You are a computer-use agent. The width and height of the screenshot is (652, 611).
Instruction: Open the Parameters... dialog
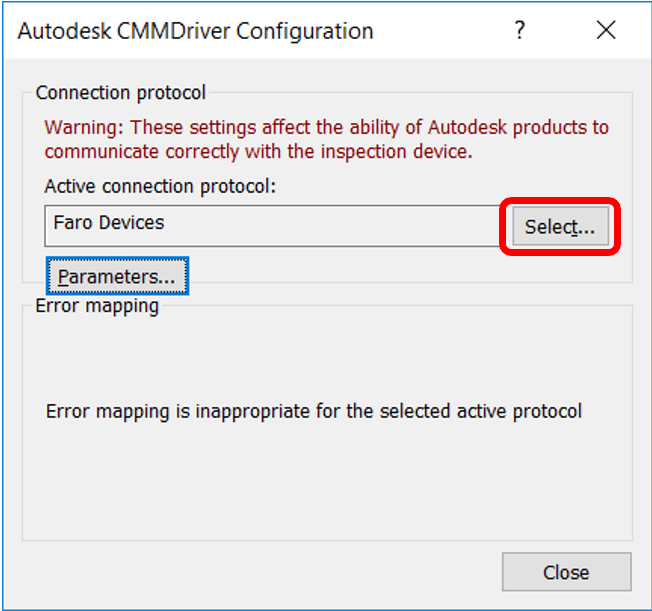point(117,276)
